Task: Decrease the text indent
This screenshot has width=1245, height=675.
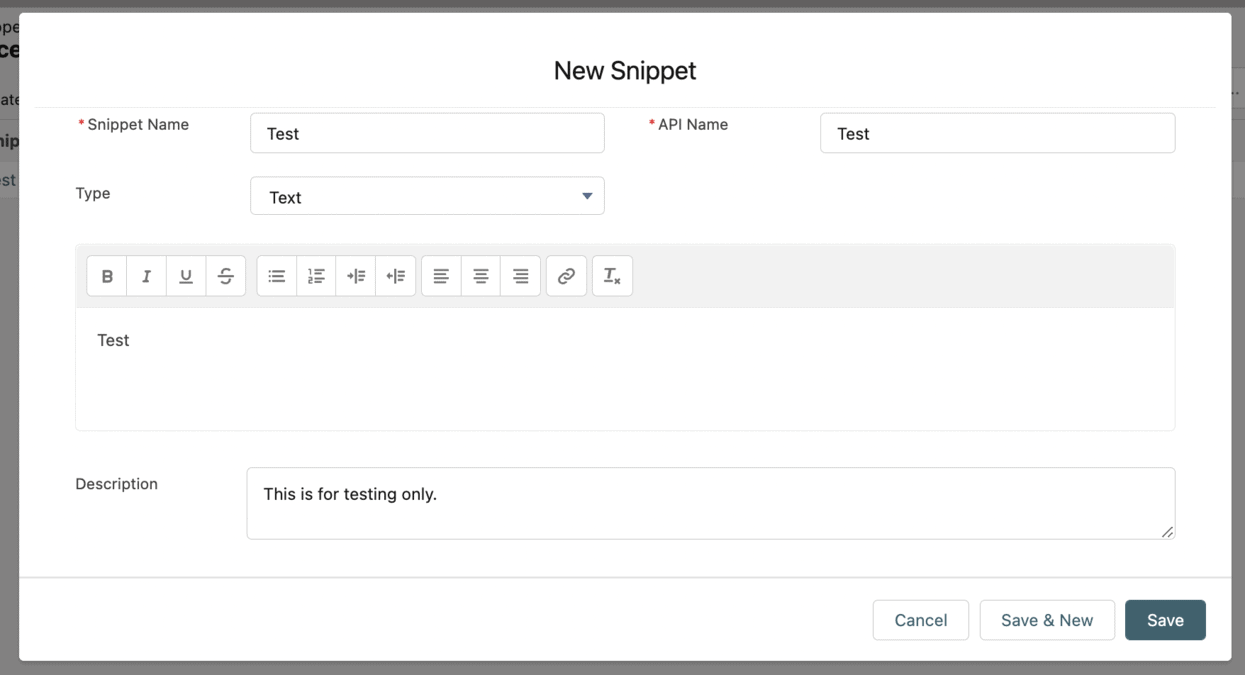Action: coord(396,276)
